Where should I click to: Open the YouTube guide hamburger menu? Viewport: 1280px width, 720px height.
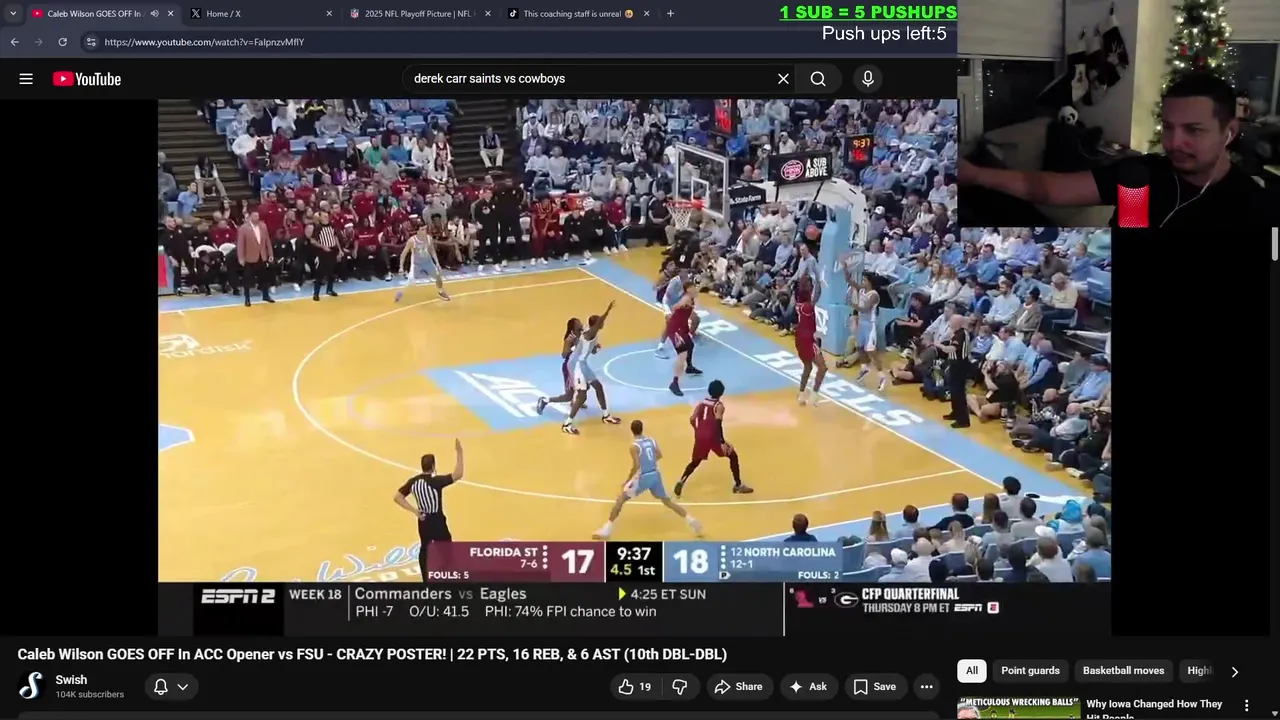pos(26,79)
